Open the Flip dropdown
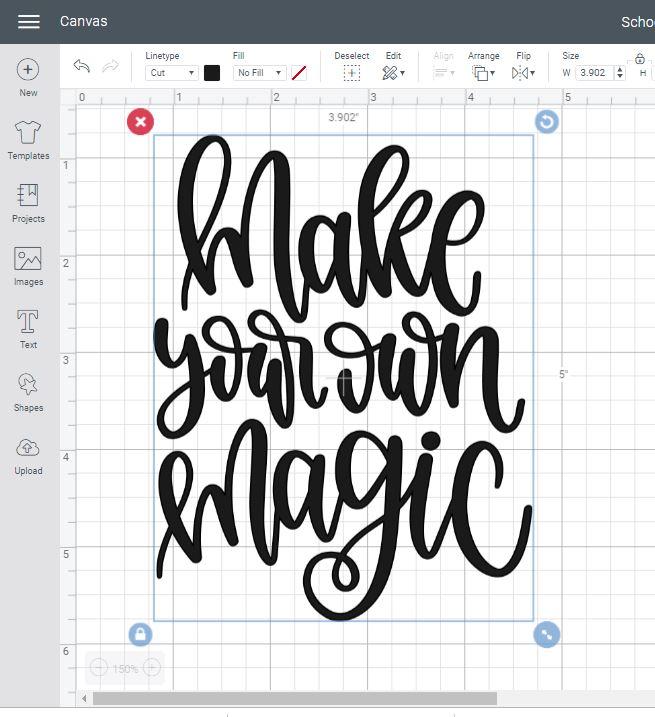The width and height of the screenshot is (655, 717). click(523, 73)
